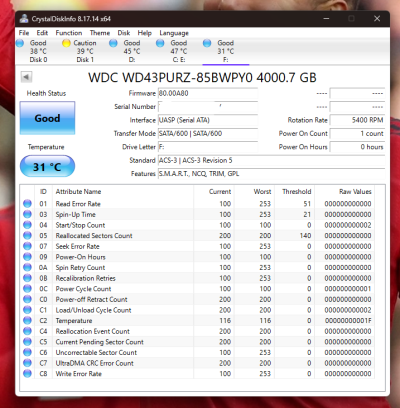The width and height of the screenshot is (400, 408).
Task: Click the status dot for Load/Unload Cycle Count
Action: (x=27, y=310)
